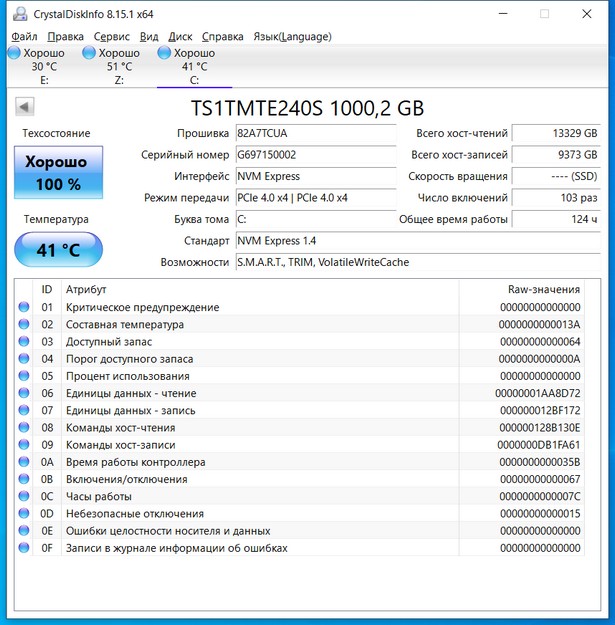This screenshot has width=615, height=625.
Task: Click status dot for 05 Процент использования
Action: coord(24,375)
